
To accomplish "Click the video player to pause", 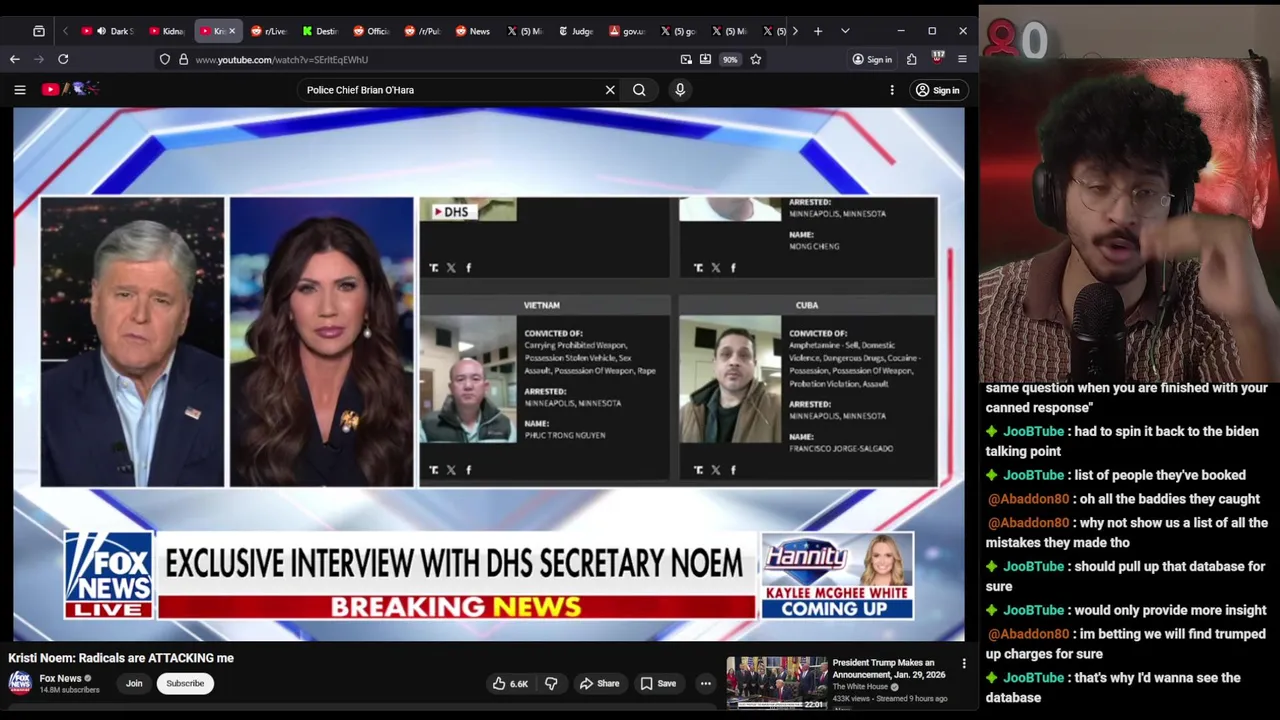I will 489,374.
